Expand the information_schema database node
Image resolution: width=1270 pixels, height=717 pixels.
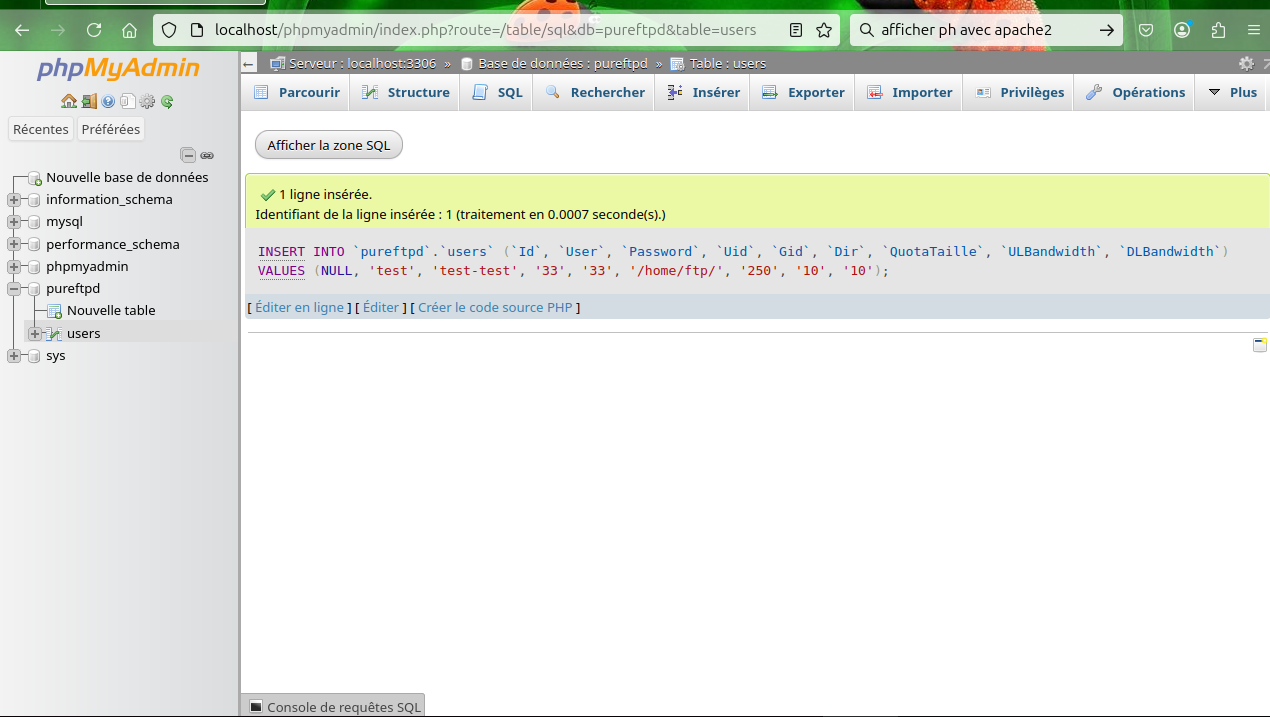[x=14, y=200]
